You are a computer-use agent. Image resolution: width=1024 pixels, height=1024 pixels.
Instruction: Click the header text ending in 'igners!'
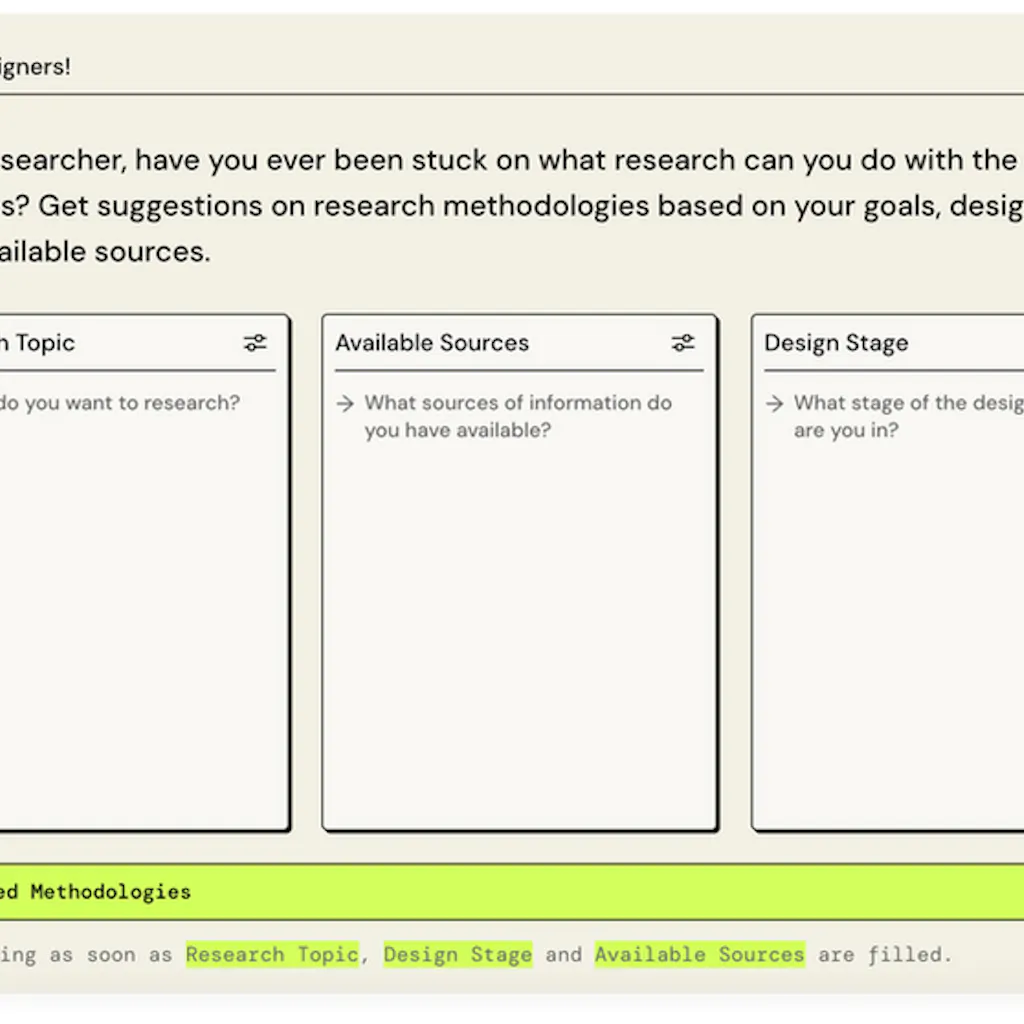pos(36,68)
